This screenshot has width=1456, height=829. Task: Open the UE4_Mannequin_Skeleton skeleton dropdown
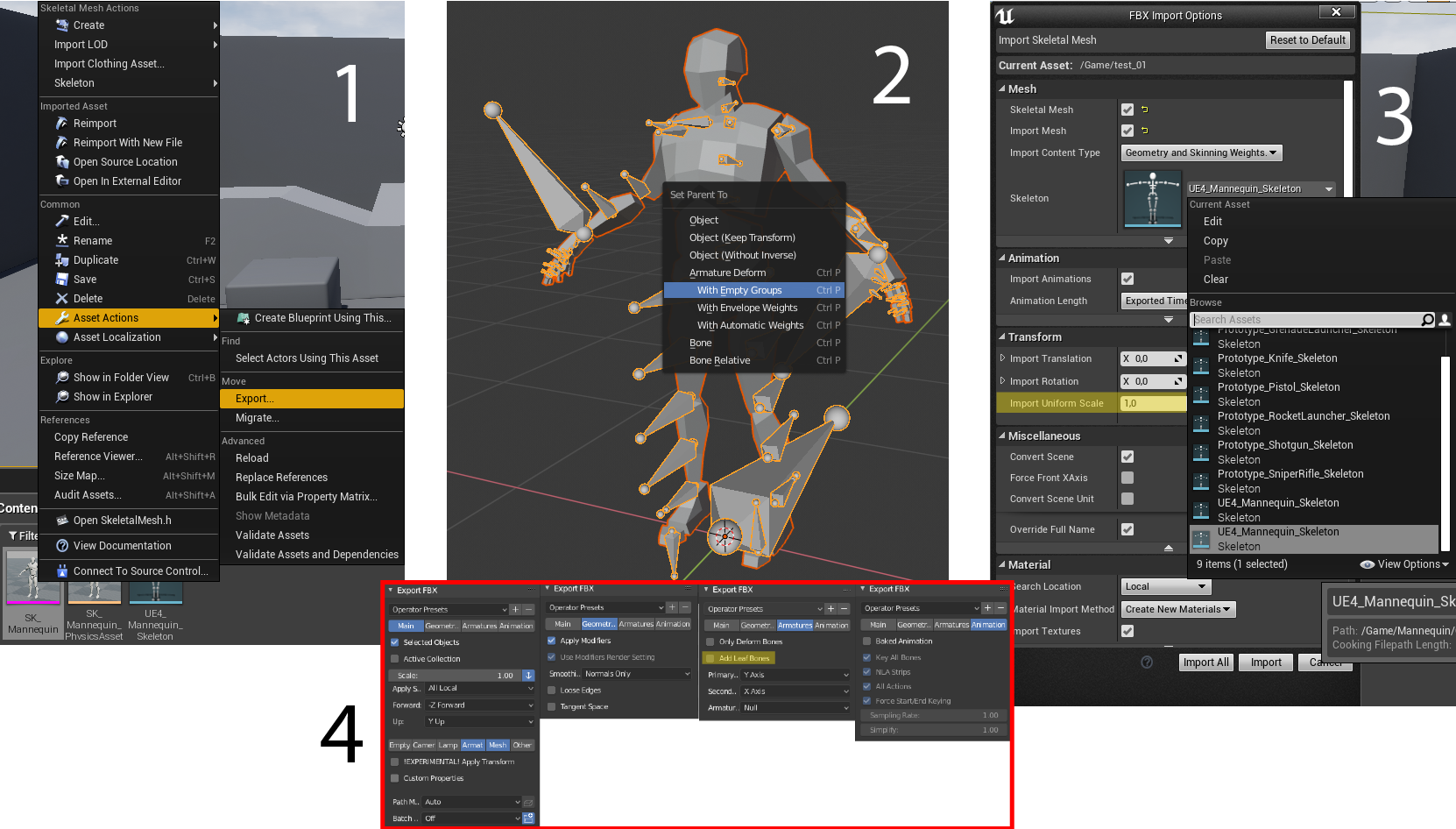[1262, 188]
